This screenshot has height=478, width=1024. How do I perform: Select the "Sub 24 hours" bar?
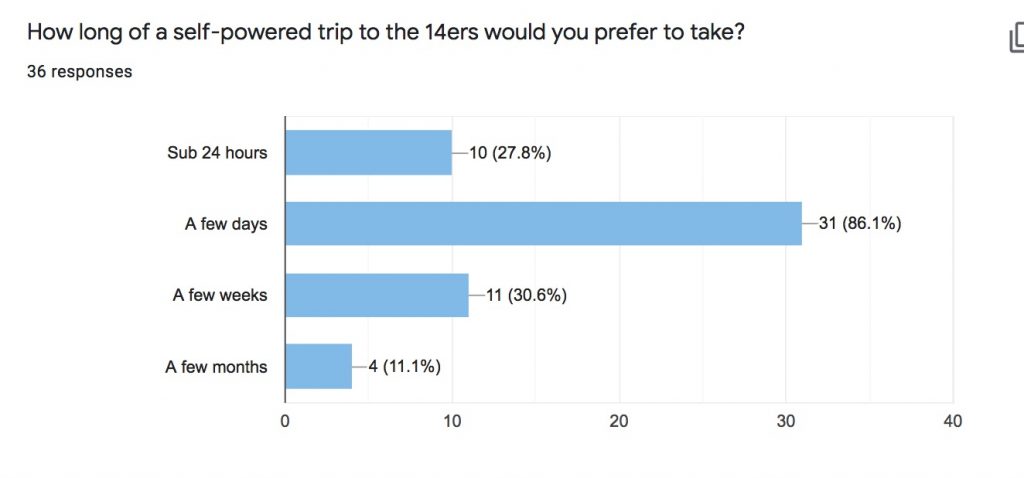(368, 153)
